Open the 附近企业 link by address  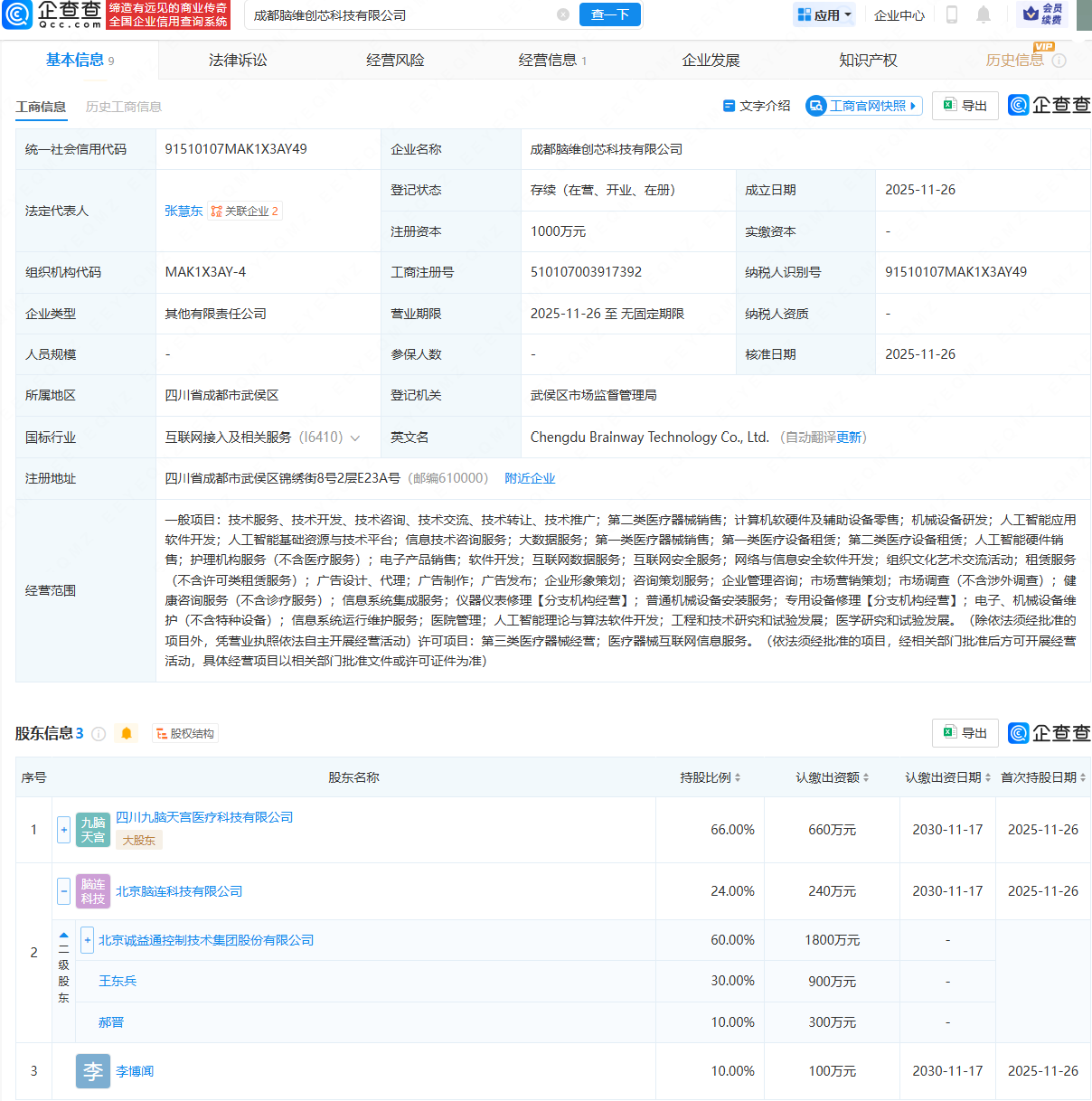(x=530, y=479)
